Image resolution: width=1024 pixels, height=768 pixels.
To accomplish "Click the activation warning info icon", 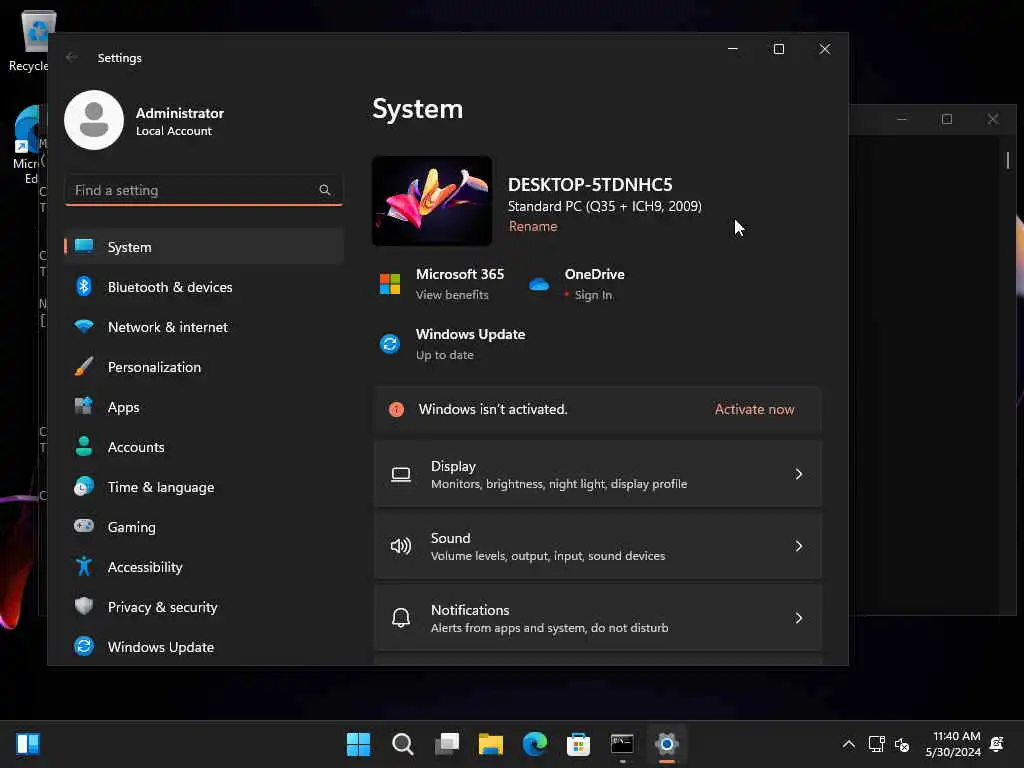I will pyautogui.click(x=396, y=409).
